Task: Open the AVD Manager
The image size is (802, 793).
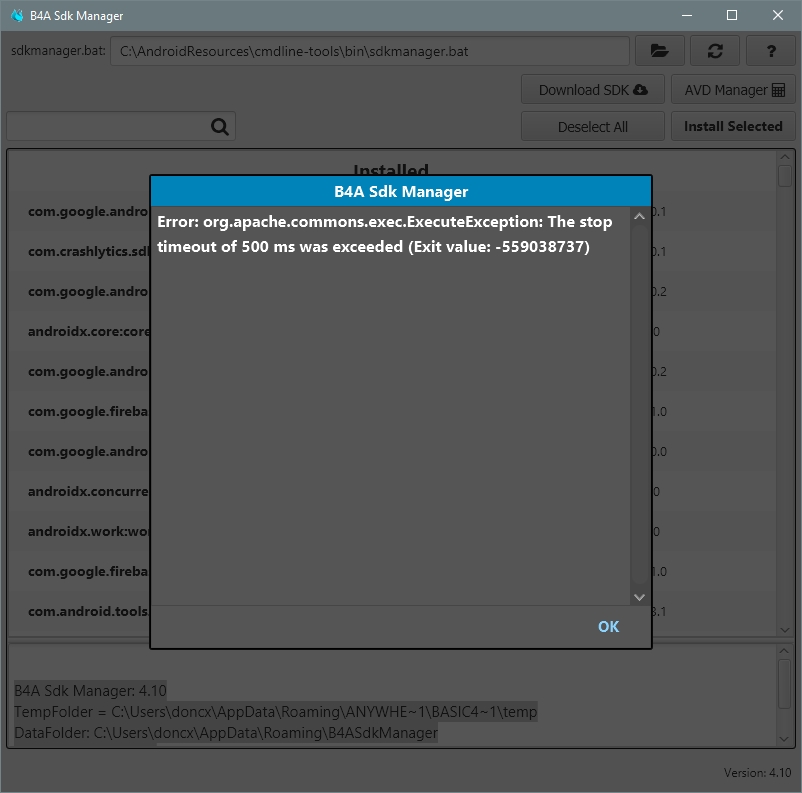Action: coord(733,89)
